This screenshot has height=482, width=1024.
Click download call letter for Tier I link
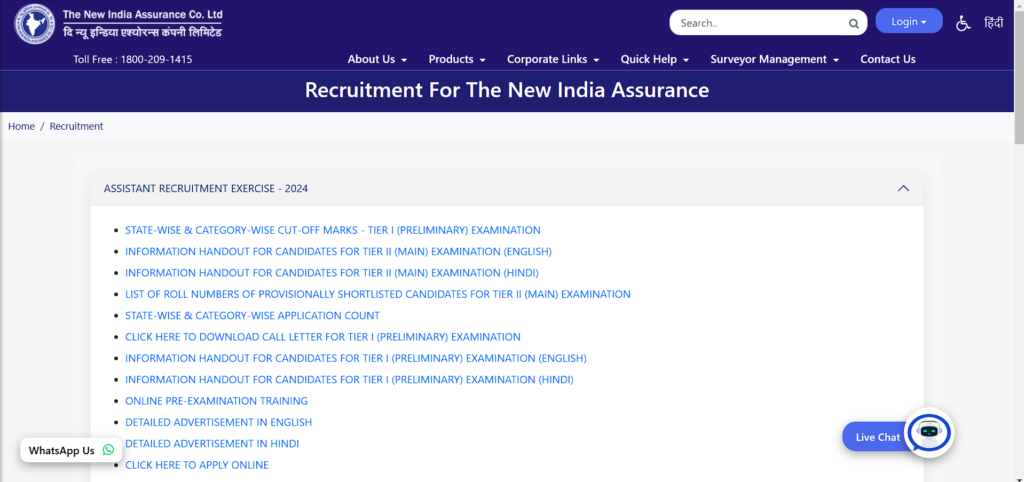pos(323,337)
